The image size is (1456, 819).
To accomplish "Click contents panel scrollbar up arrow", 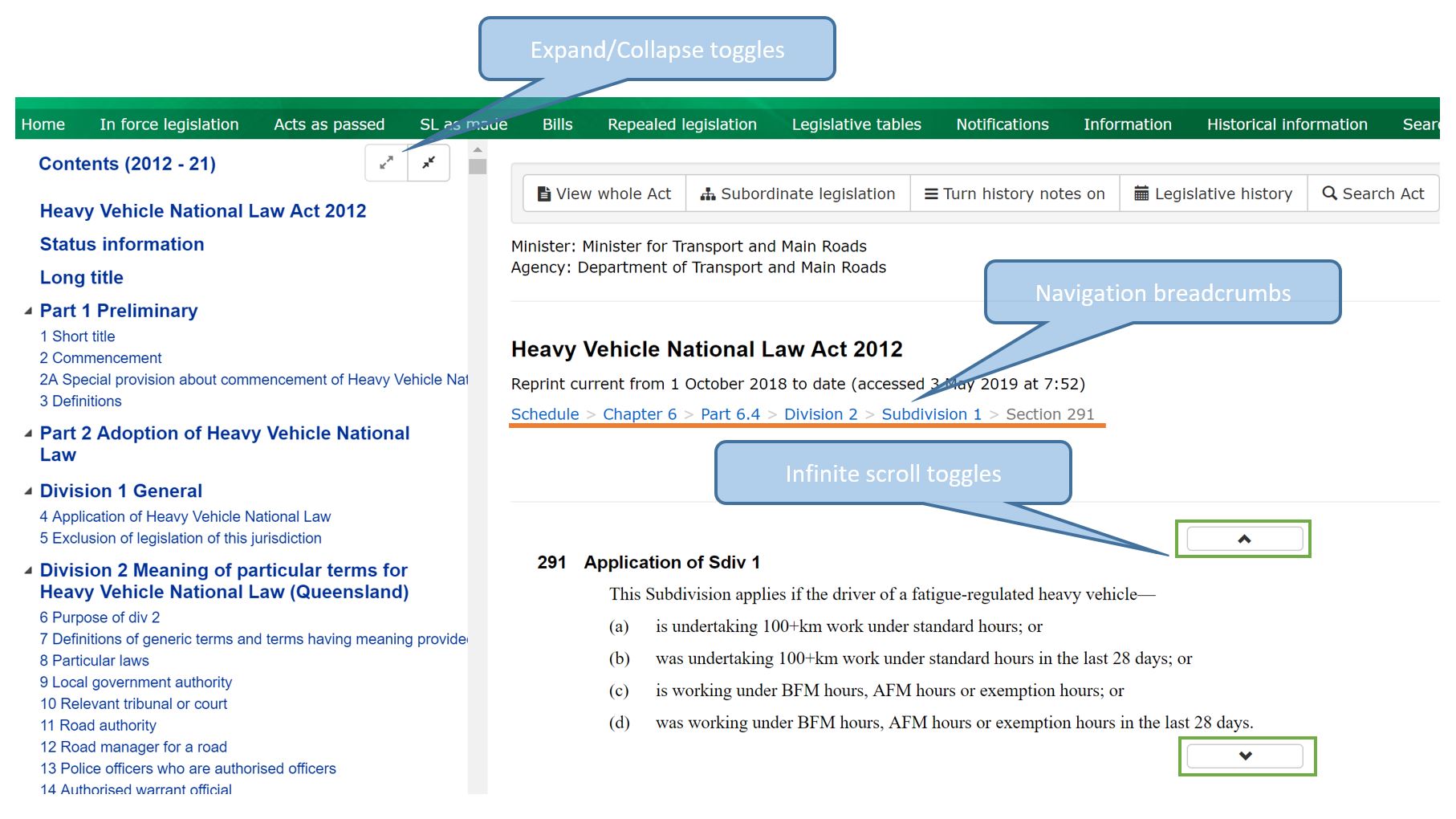I will click(478, 150).
